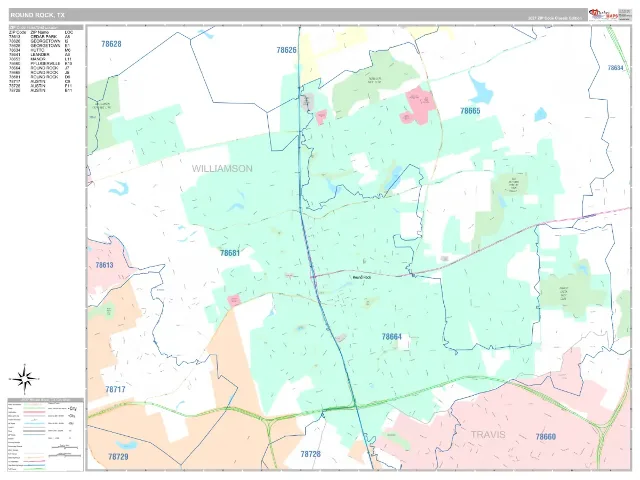Viewport: 640px width, 480px height.
Task: Select the PFLUGERVILLE row in ZIP index
Action: [x=40, y=64]
